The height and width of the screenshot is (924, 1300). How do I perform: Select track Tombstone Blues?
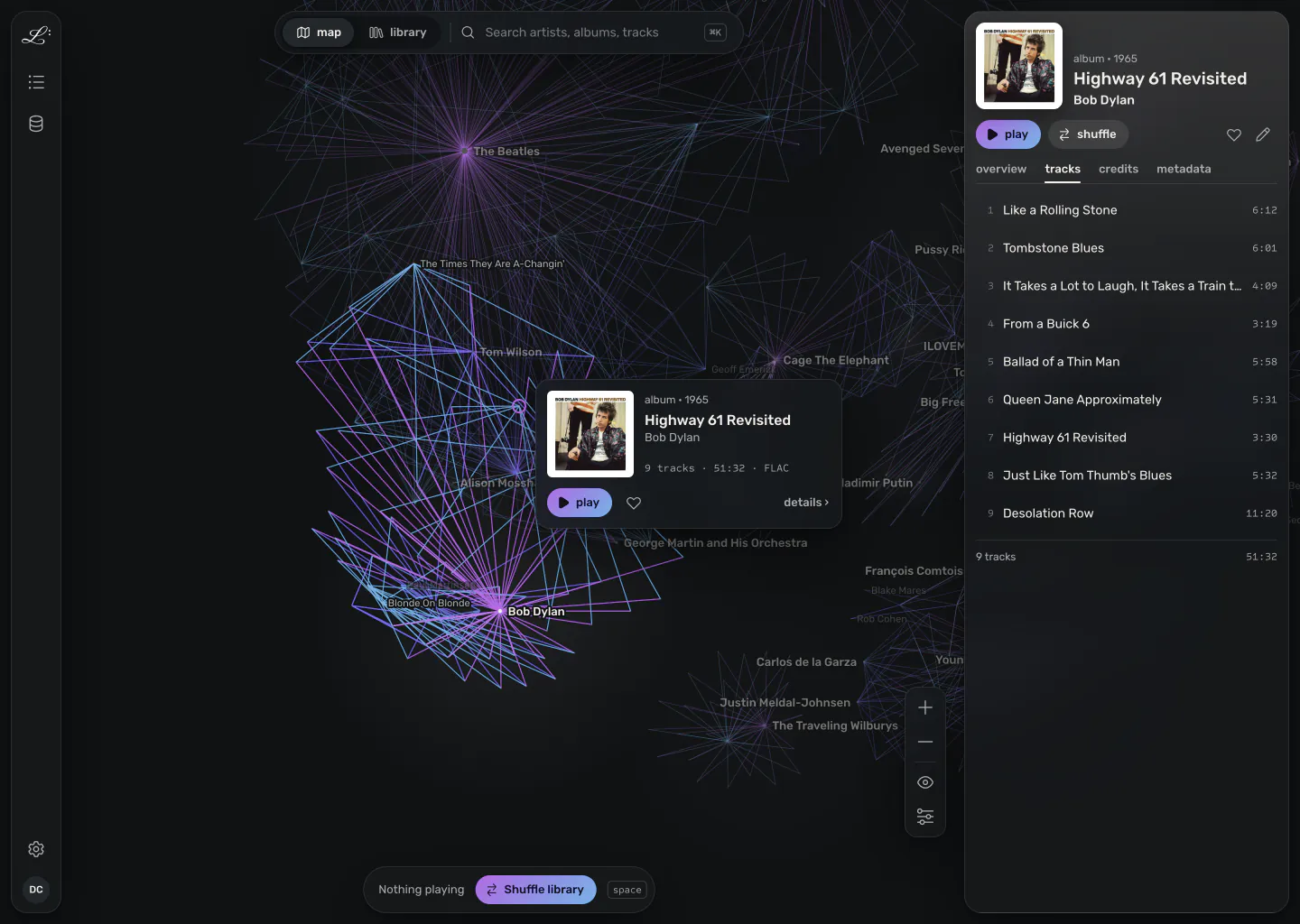(x=1127, y=248)
